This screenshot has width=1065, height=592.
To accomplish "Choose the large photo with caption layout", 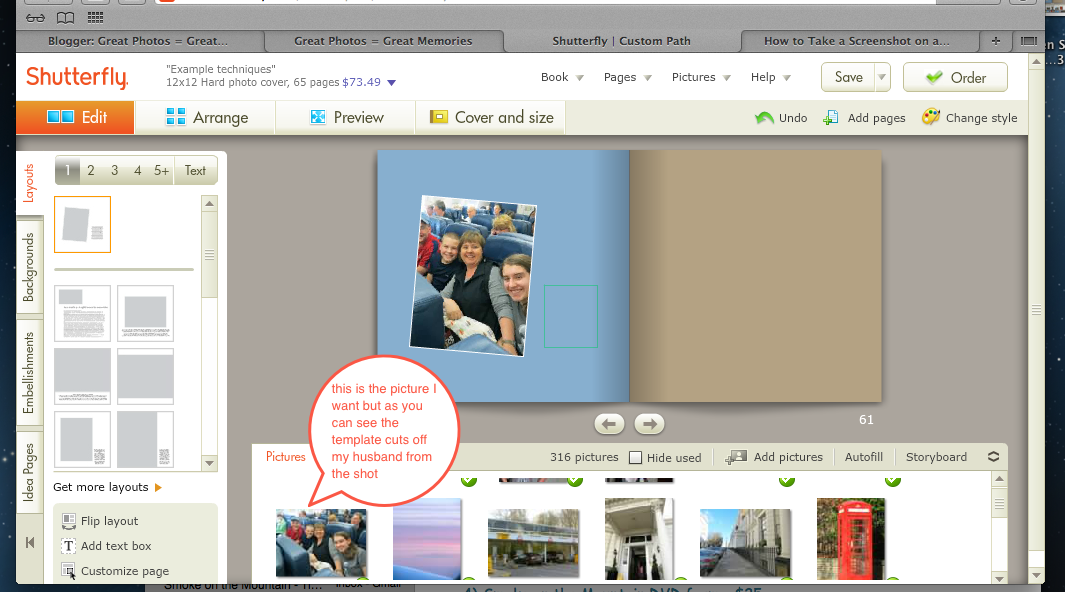I will 145,313.
